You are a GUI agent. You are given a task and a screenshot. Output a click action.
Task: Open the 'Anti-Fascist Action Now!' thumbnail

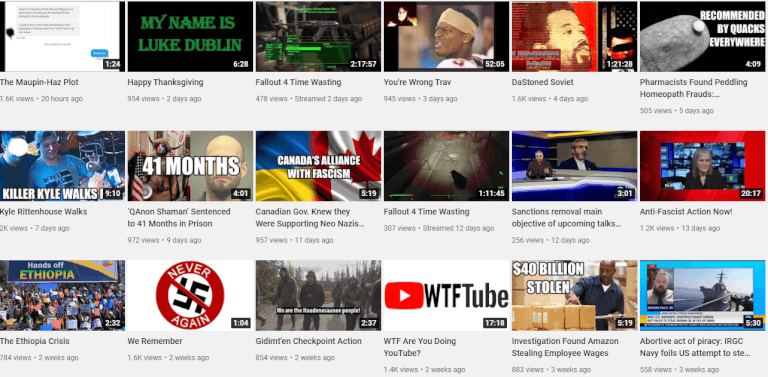point(702,166)
